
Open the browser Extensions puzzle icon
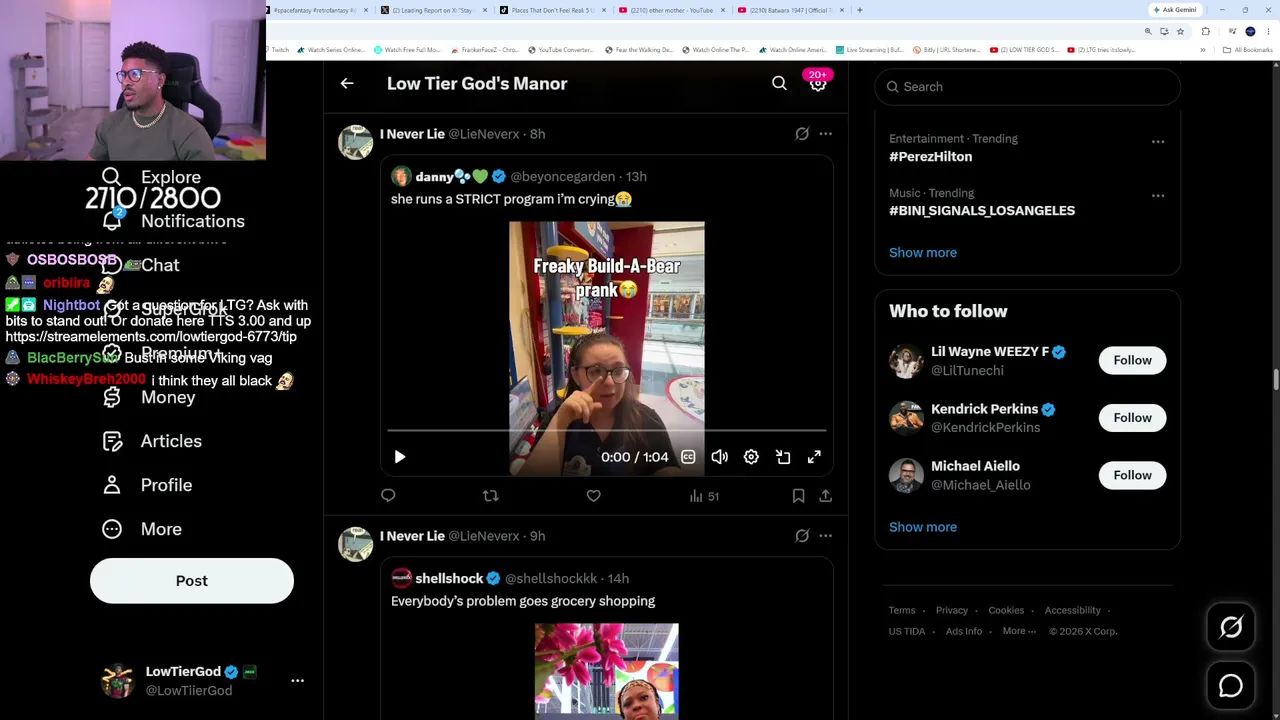coord(1205,32)
